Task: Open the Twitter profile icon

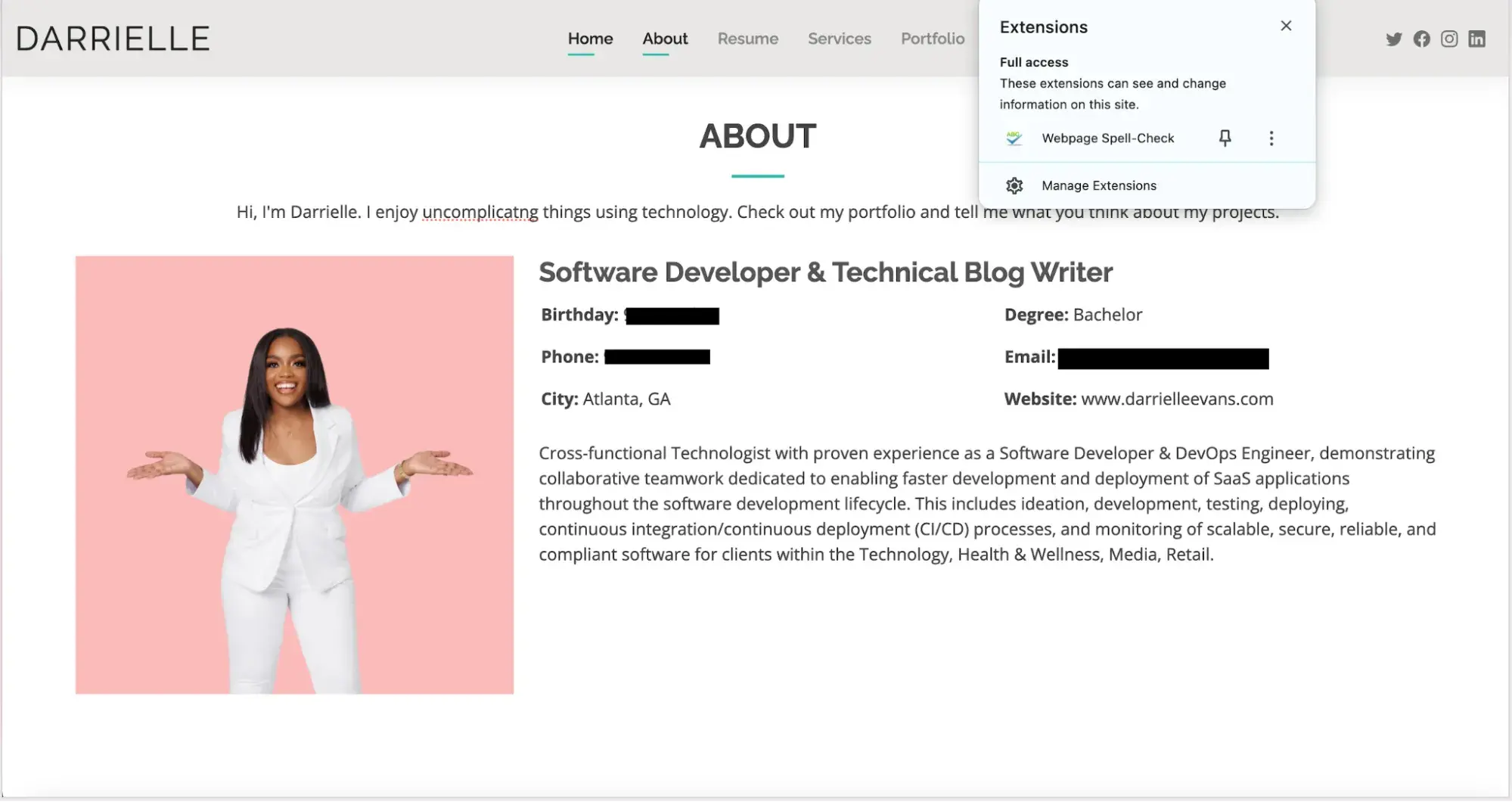Action: [x=1393, y=39]
